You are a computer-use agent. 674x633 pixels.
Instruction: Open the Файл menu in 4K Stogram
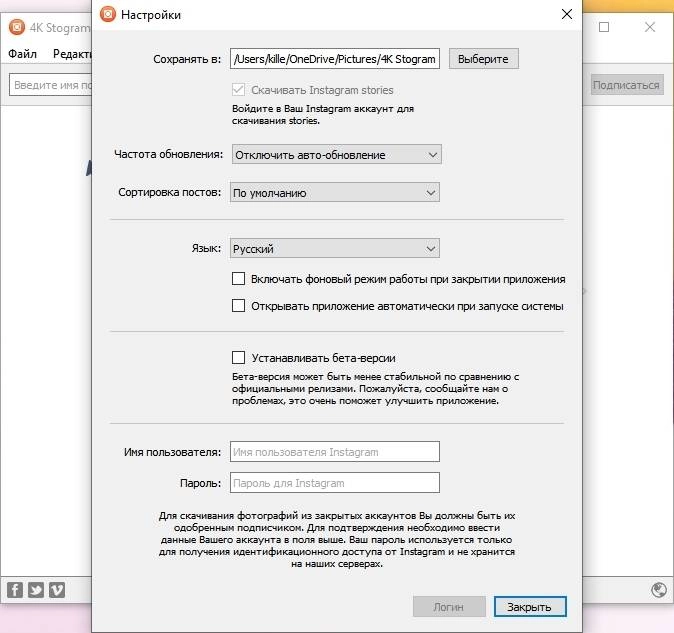coord(22,54)
